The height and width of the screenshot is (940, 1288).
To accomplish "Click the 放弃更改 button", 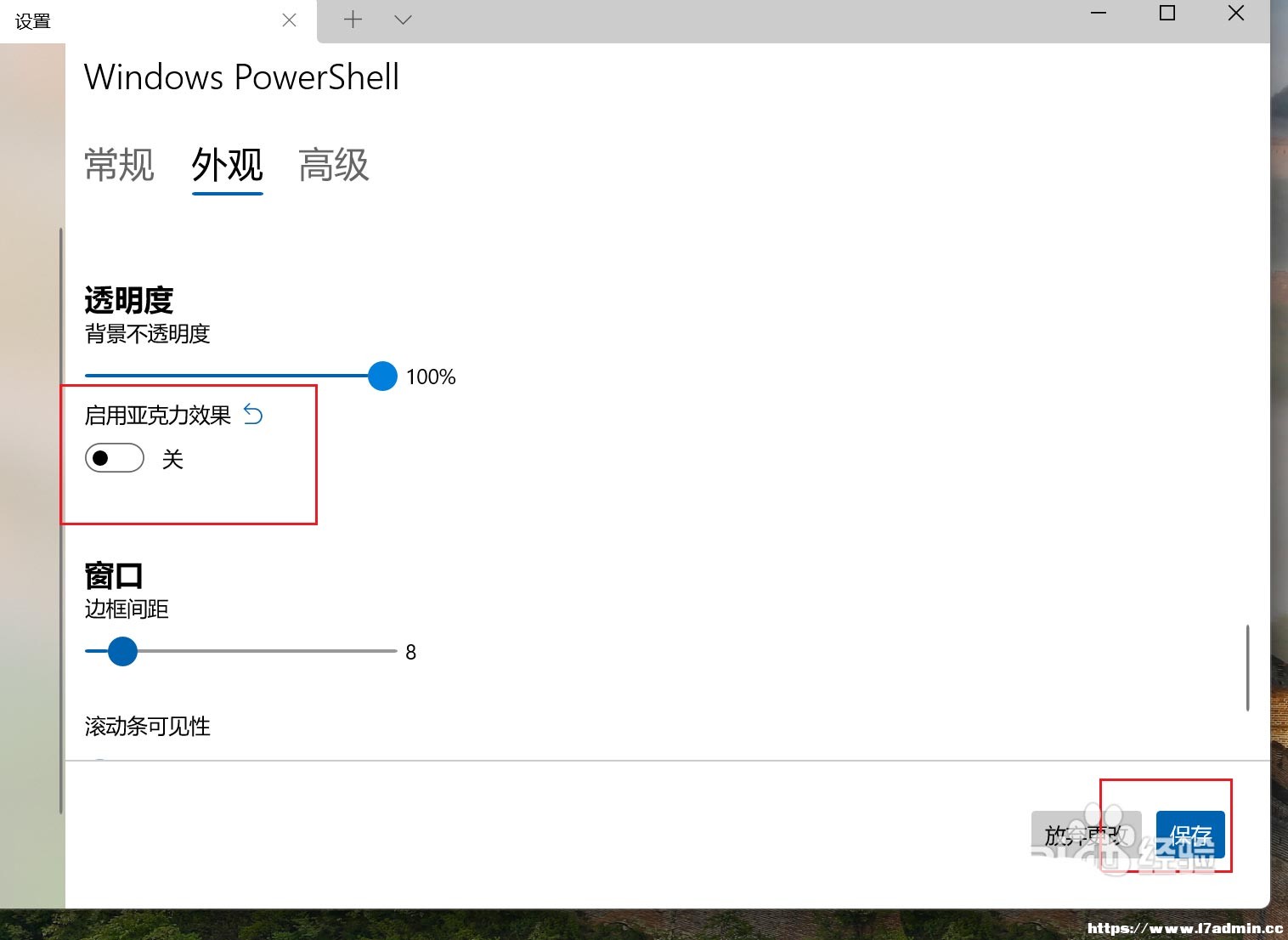I will click(x=1087, y=835).
